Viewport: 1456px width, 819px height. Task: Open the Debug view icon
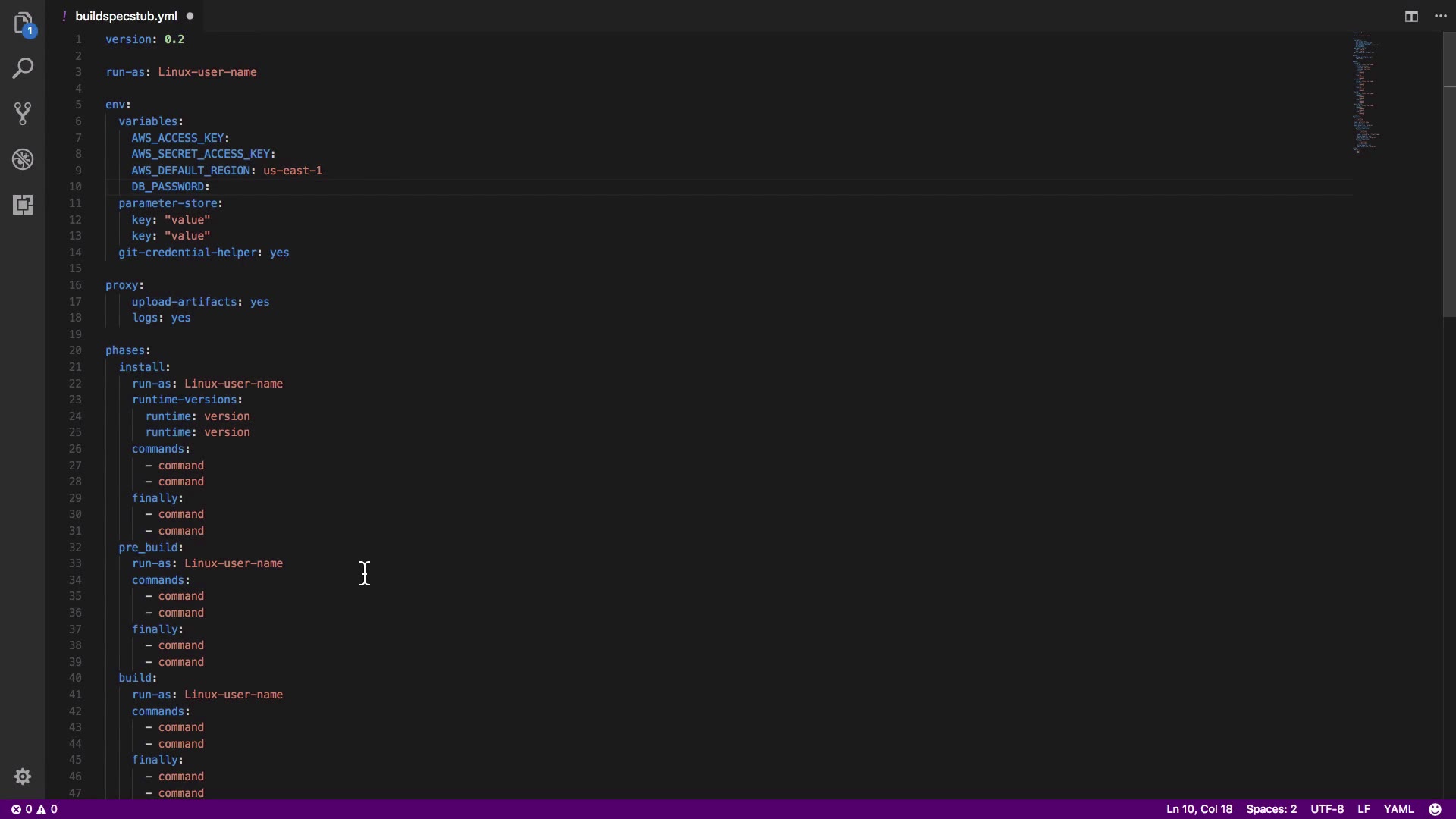[x=23, y=159]
